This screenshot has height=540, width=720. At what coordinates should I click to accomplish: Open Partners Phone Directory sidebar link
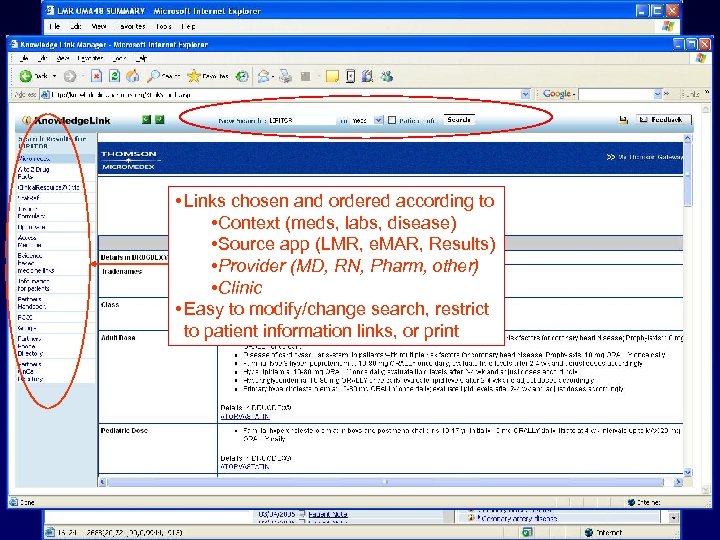[30, 346]
